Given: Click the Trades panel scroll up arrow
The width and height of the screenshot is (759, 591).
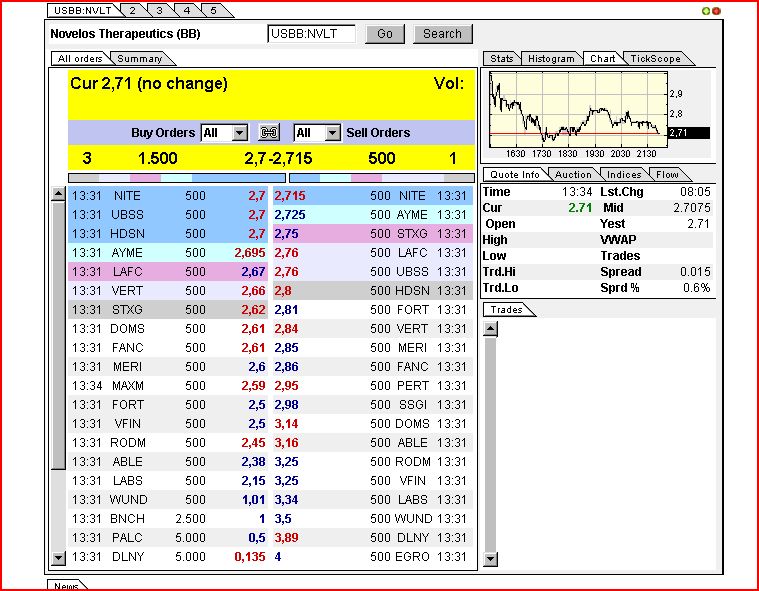Looking at the screenshot, I should pyautogui.click(x=490, y=327).
